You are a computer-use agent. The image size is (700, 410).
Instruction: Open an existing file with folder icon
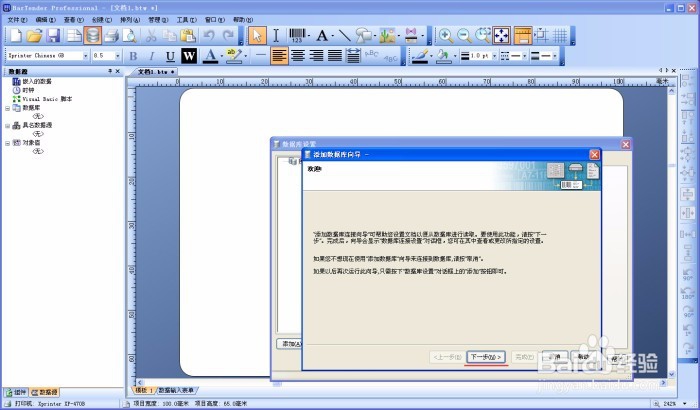[34, 35]
